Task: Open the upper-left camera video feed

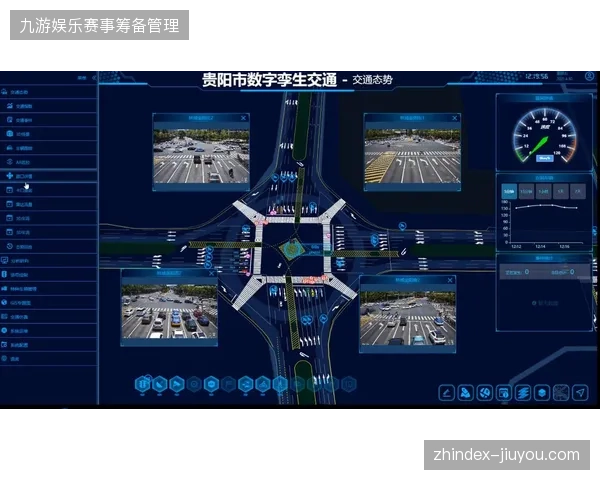Action: [201, 156]
